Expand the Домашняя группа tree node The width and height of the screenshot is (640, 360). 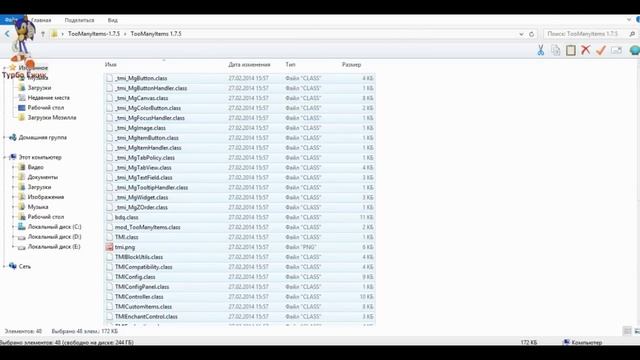click(4, 138)
